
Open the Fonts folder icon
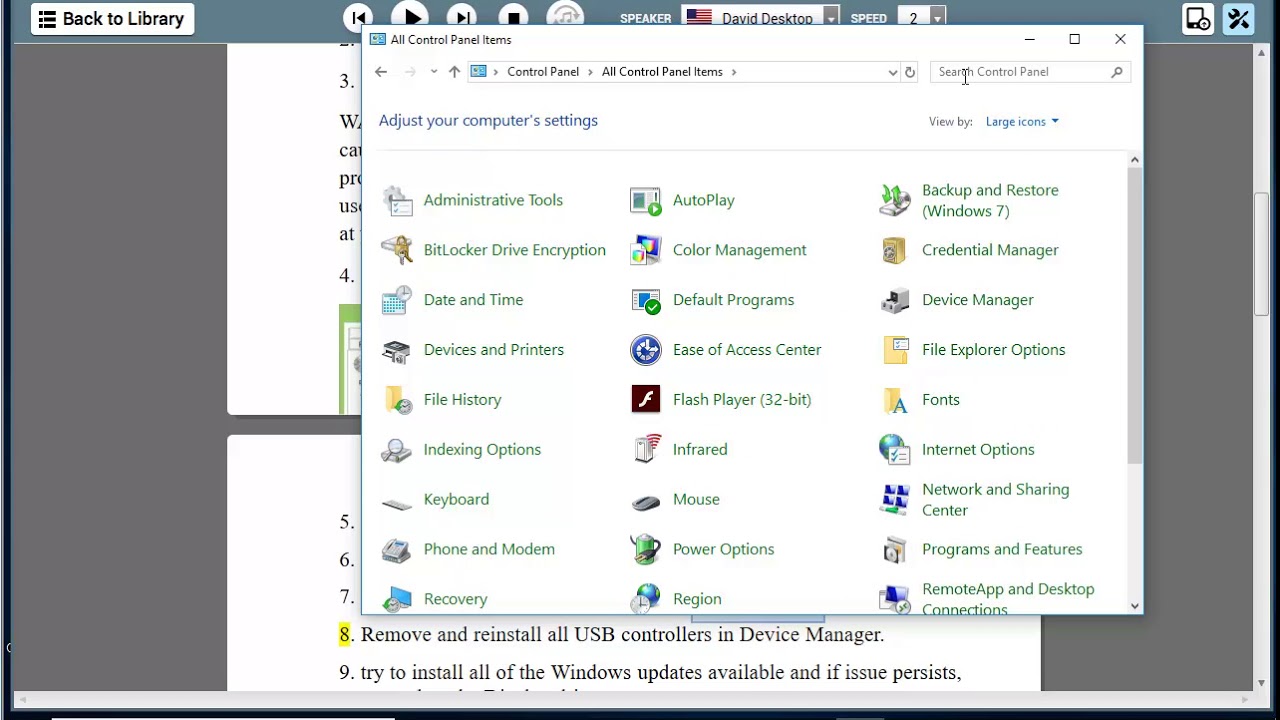coord(895,400)
